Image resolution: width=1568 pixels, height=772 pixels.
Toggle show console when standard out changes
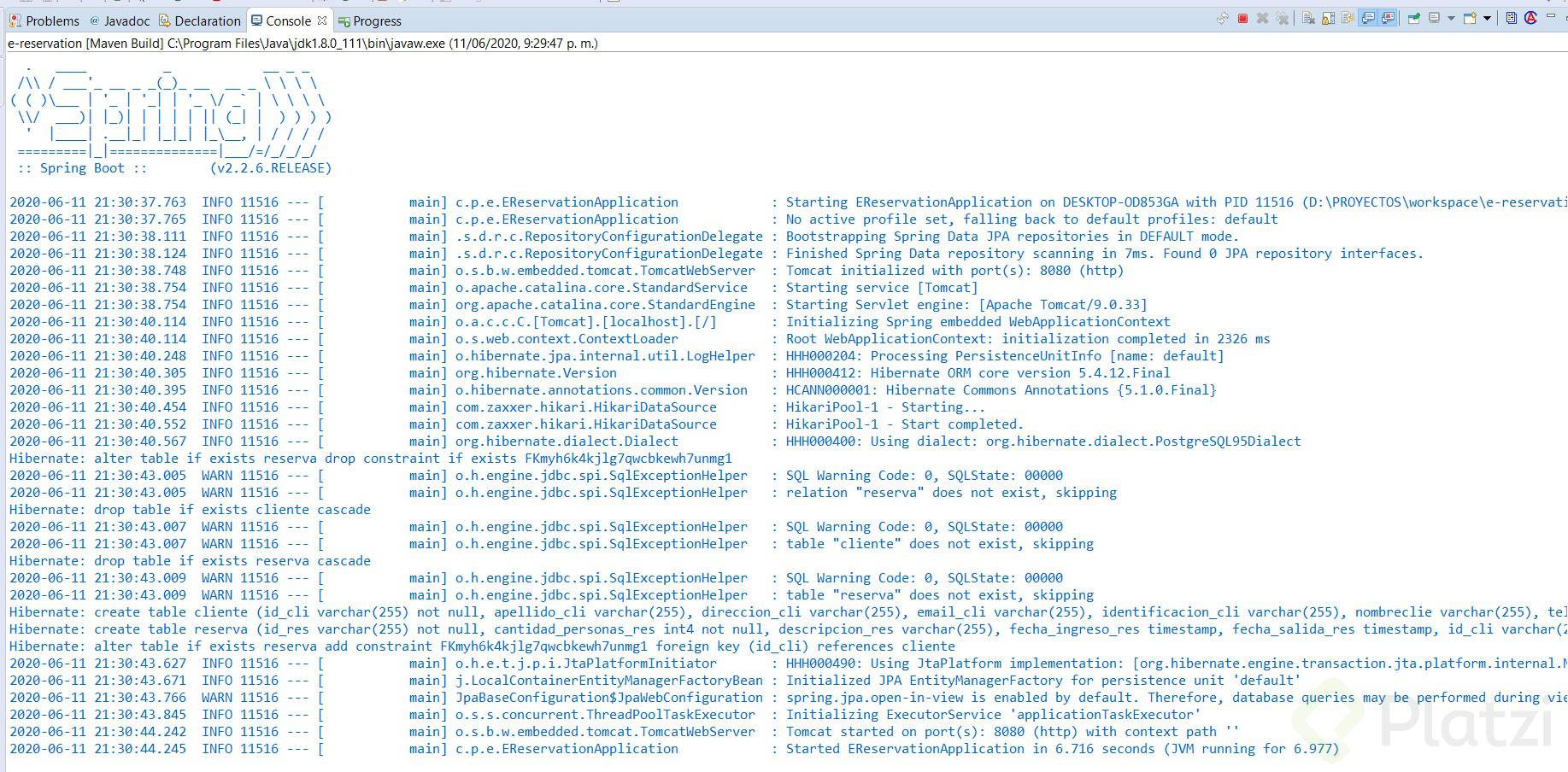coord(1369,18)
